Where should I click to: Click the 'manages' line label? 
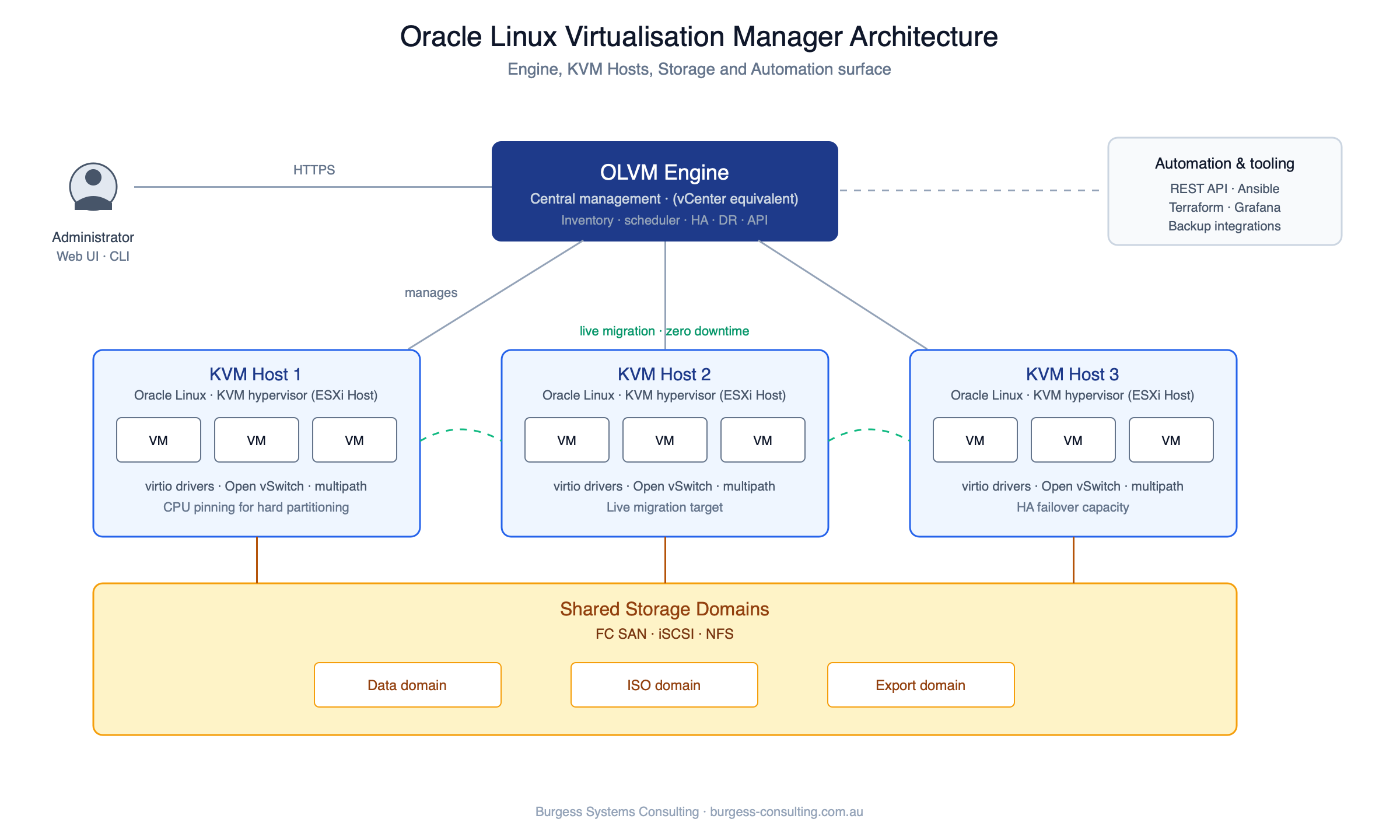[x=431, y=293]
